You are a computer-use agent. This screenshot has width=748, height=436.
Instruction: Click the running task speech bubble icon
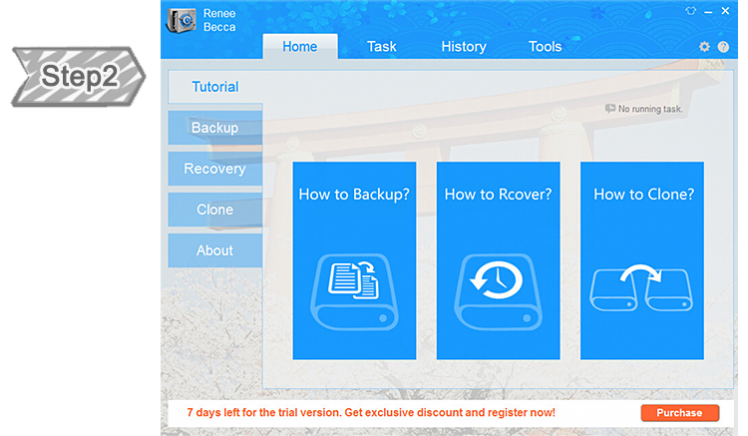point(610,109)
